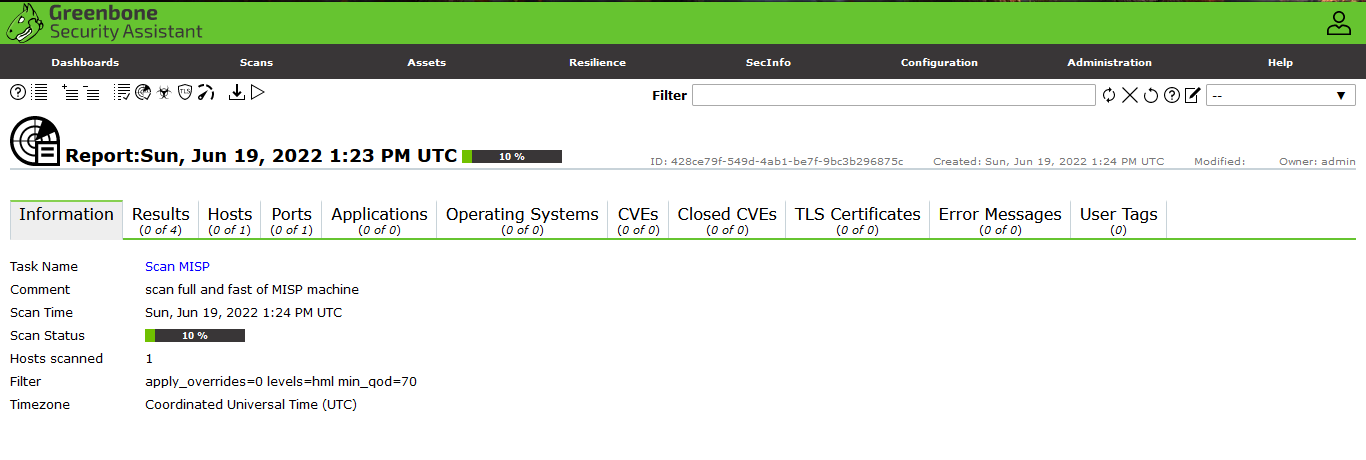Trigger alert with the play icon

tap(258, 92)
